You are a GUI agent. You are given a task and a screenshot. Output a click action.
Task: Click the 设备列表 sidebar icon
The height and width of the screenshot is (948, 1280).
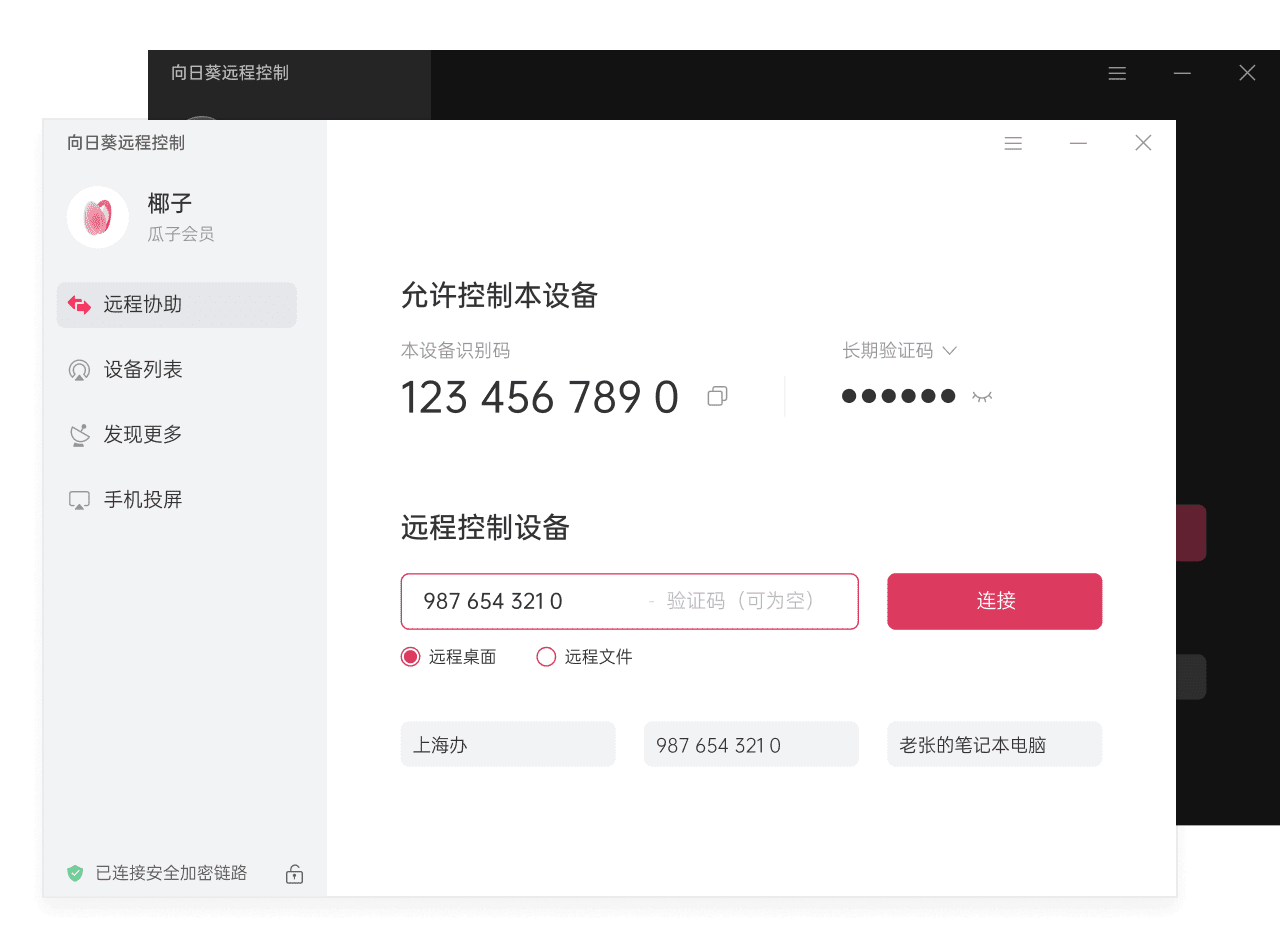pyautogui.click(x=80, y=370)
